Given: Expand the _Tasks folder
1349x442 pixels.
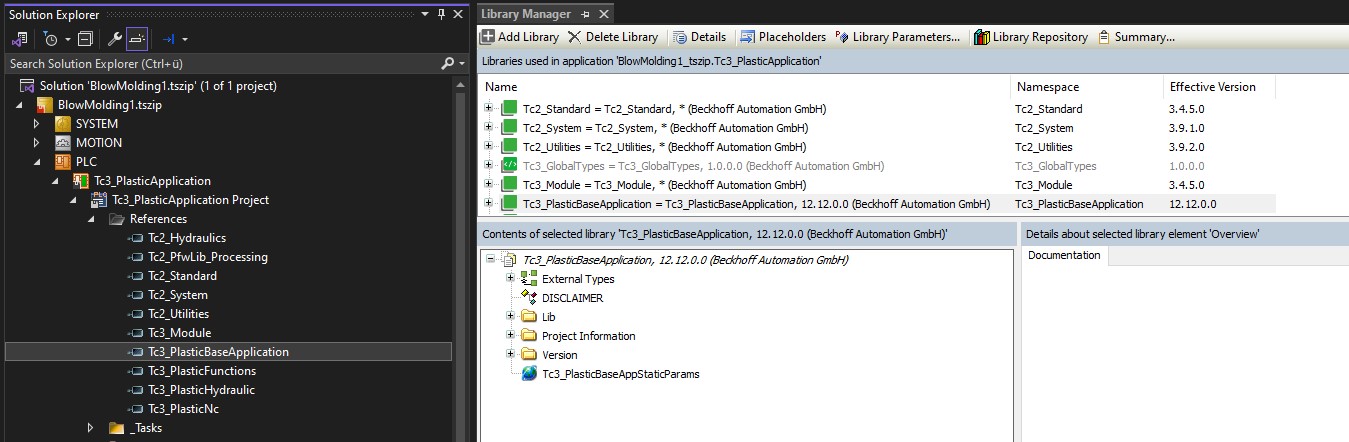Looking at the screenshot, I should tap(91, 428).
